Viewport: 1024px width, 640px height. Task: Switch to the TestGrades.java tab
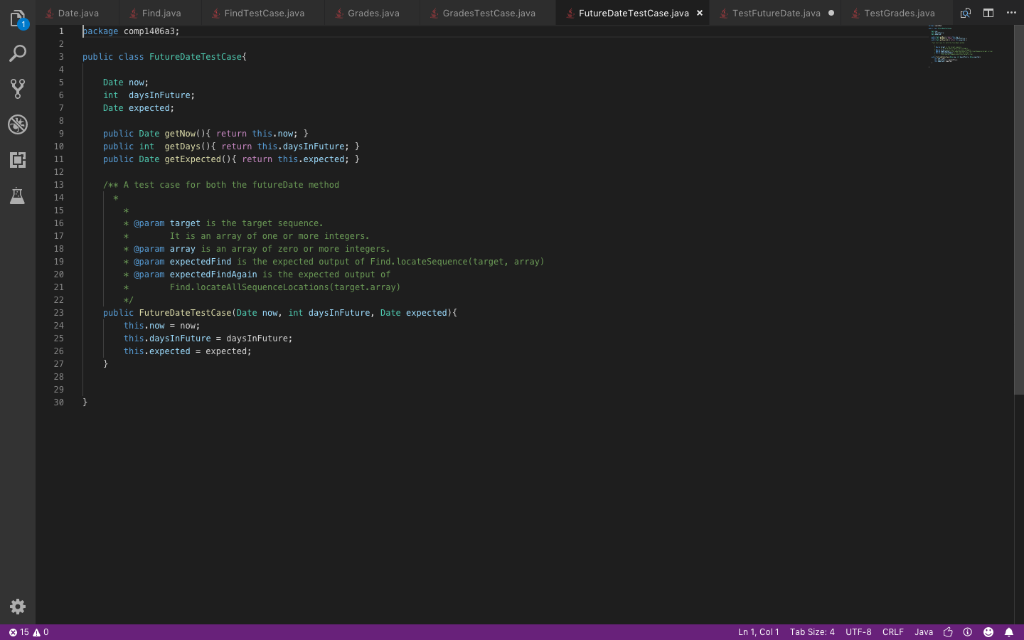[x=899, y=13]
